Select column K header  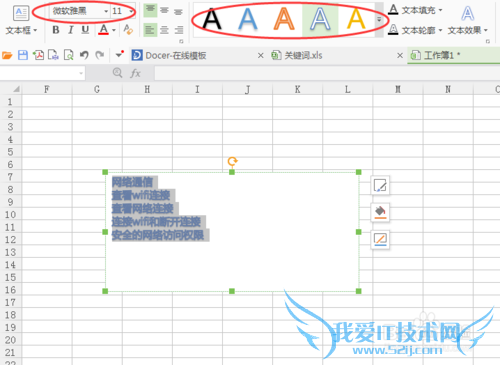pos(297,89)
